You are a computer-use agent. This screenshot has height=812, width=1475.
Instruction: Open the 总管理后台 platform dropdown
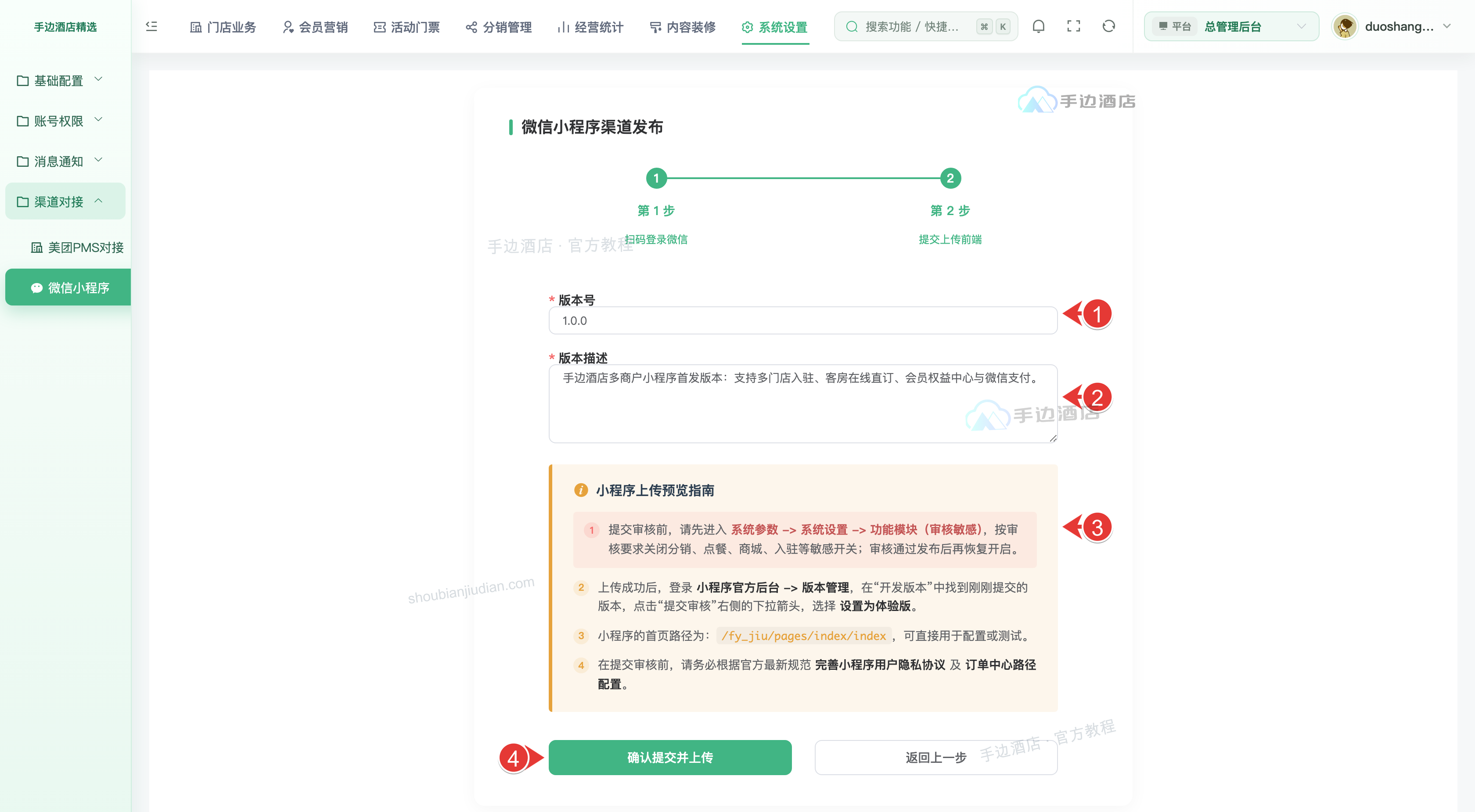[x=1232, y=26]
